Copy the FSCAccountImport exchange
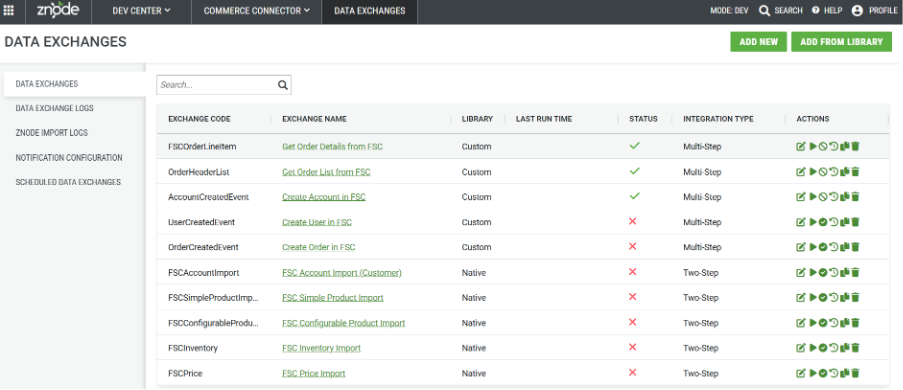This screenshot has width=903, height=390. 845,272
